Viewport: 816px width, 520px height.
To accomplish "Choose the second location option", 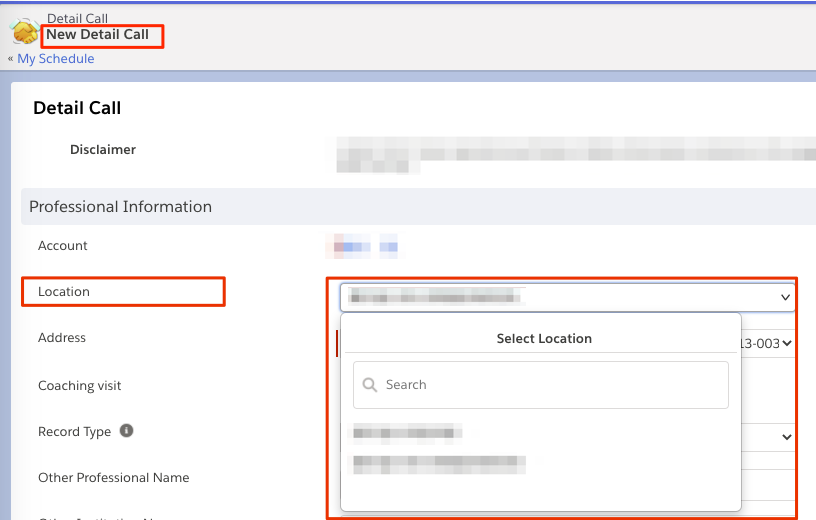I will 439,463.
